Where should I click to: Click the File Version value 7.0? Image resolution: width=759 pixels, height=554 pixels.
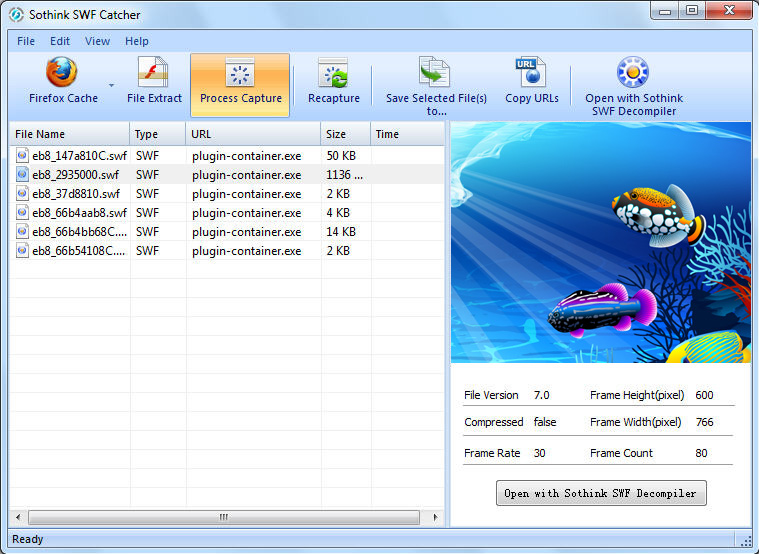coord(542,395)
